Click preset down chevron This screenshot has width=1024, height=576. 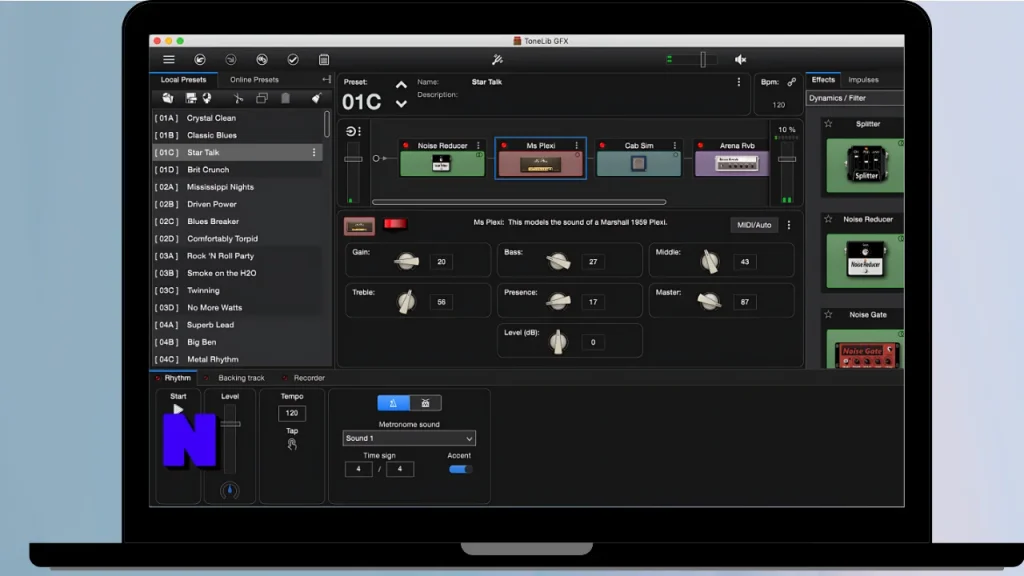[401, 103]
